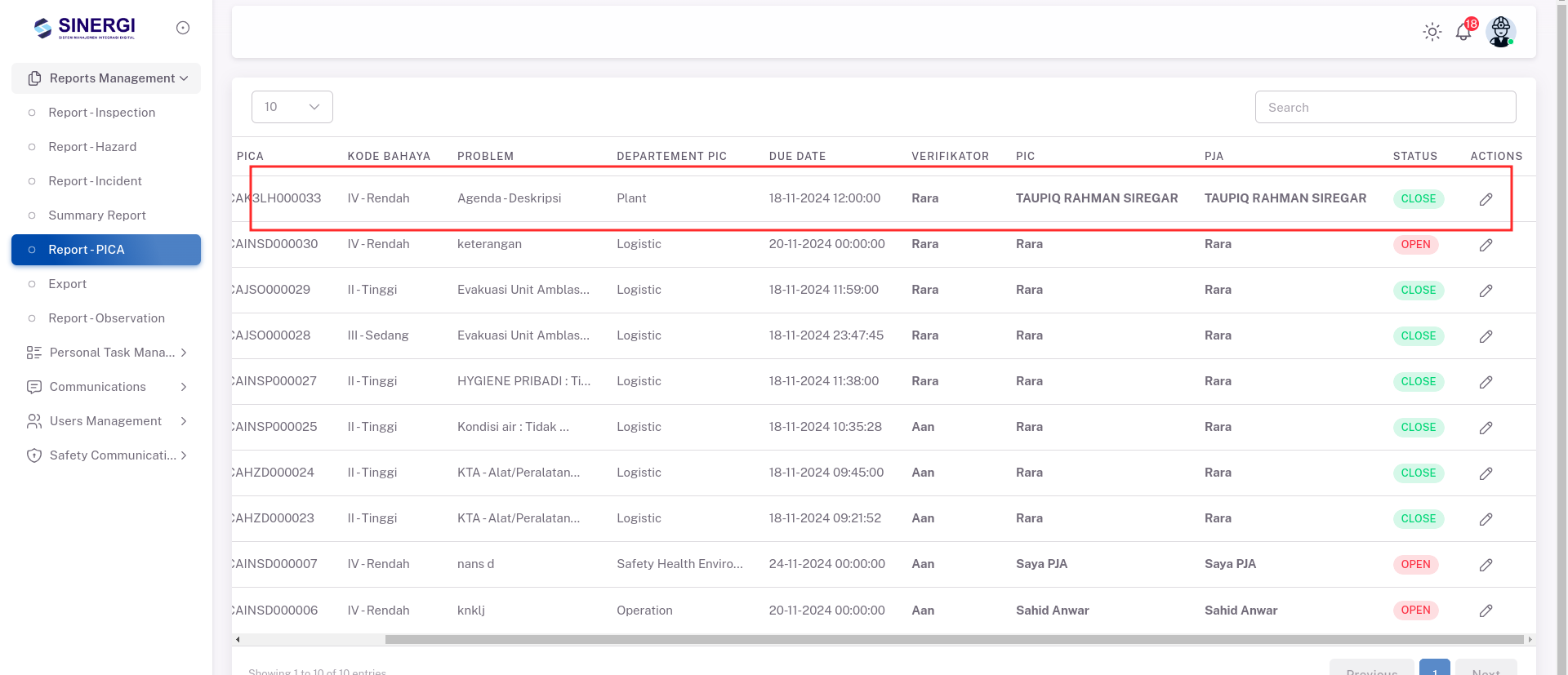Click the Agenda - Deskripsi problem cell

click(x=509, y=198)
